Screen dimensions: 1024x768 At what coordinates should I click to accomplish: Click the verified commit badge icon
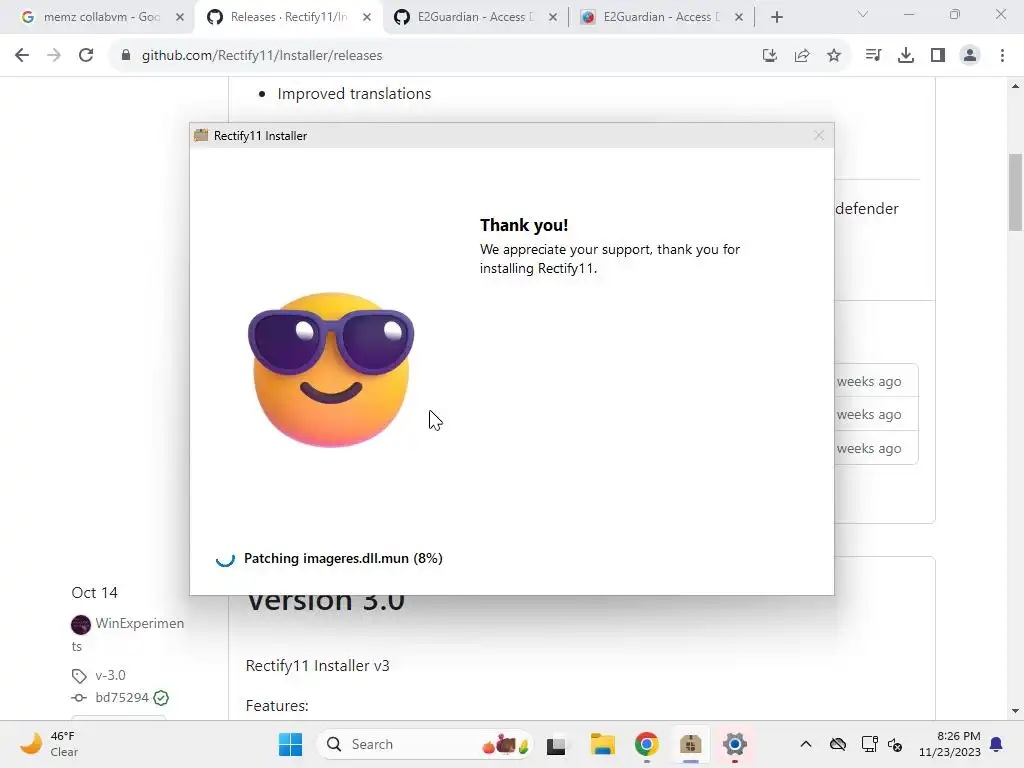(x=161, y=698)
